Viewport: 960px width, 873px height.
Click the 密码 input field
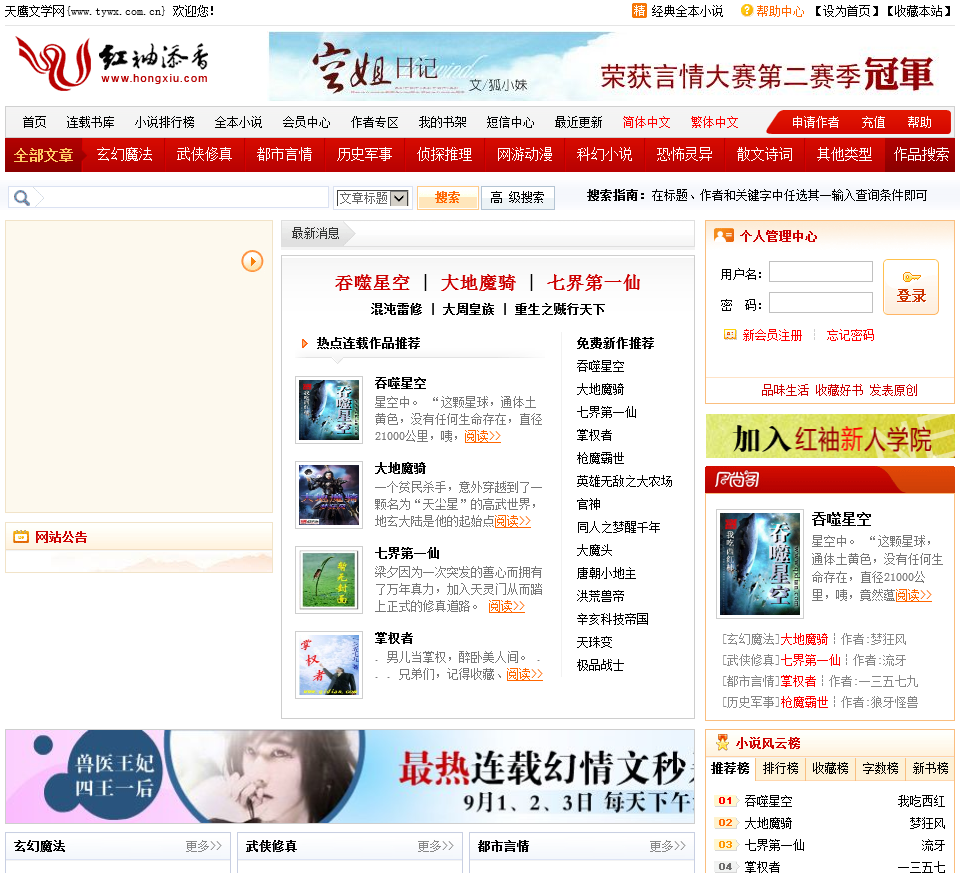[x=820, y=302]
